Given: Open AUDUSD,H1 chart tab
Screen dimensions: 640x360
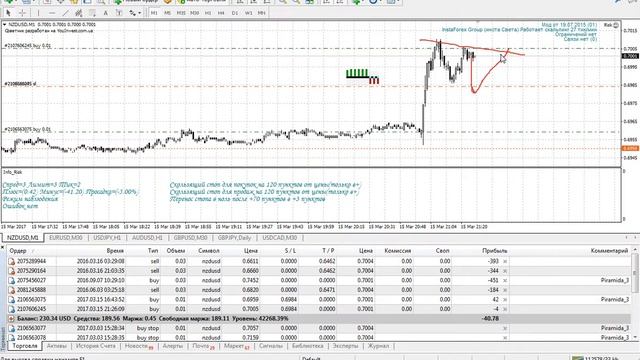Looking at the screenshot, I should pyautogui.click(x=147, y=238).
